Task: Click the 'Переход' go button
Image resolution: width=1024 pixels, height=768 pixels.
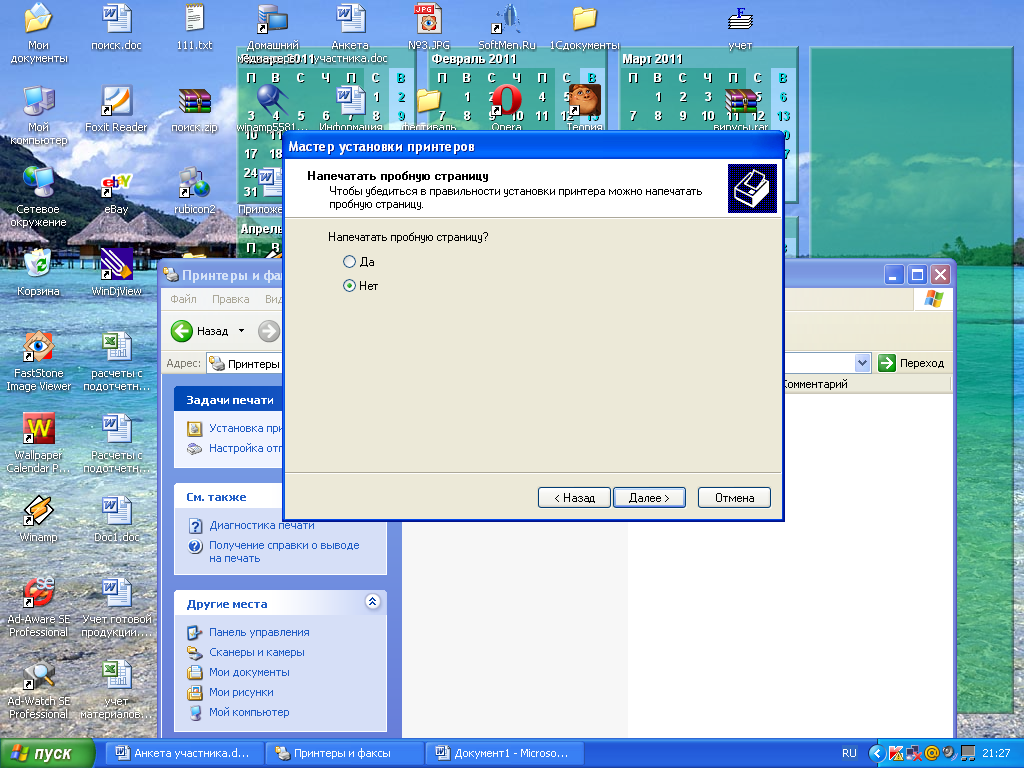Action: click(x=912, y=363)
